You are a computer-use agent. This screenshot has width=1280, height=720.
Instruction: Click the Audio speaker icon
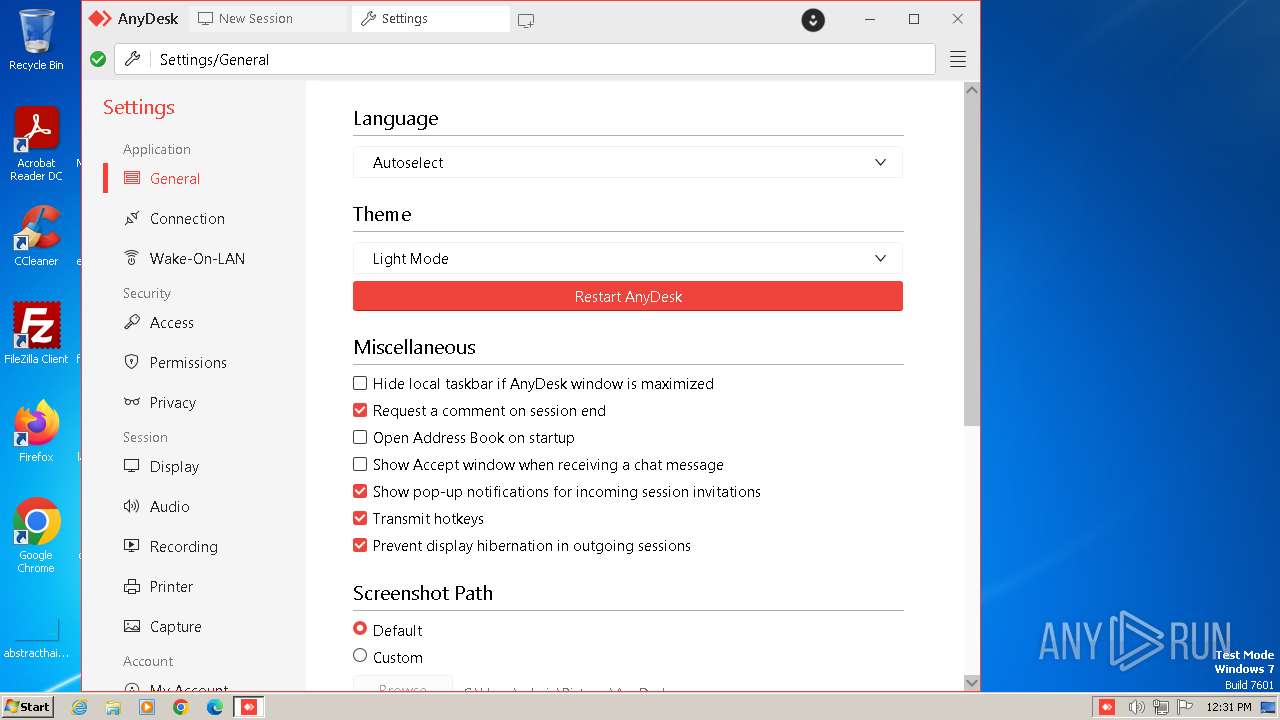coord(131,507)
